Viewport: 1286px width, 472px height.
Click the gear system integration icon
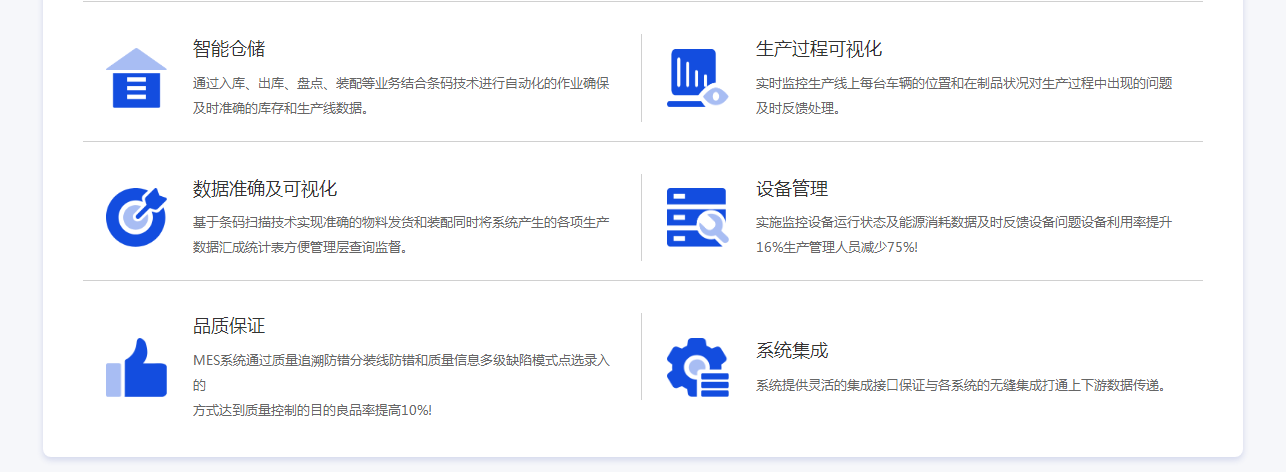[x=697, y=367]
